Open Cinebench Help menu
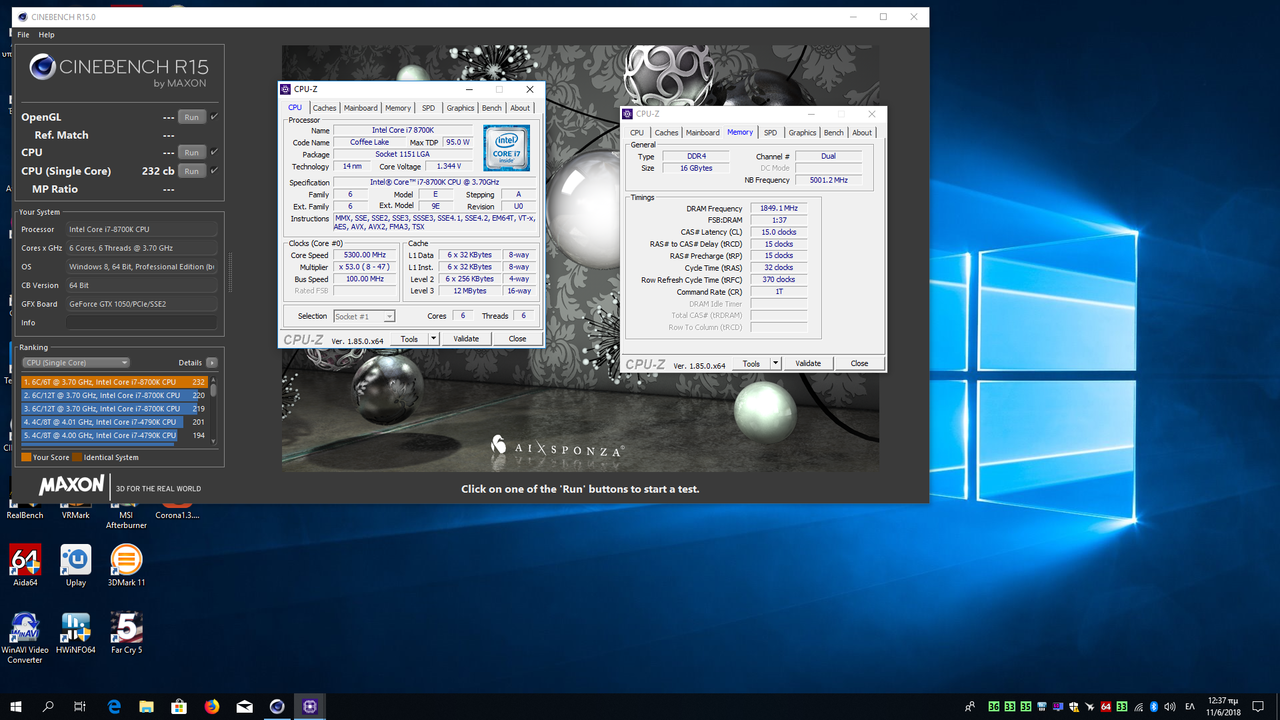 tap(46, 35)
